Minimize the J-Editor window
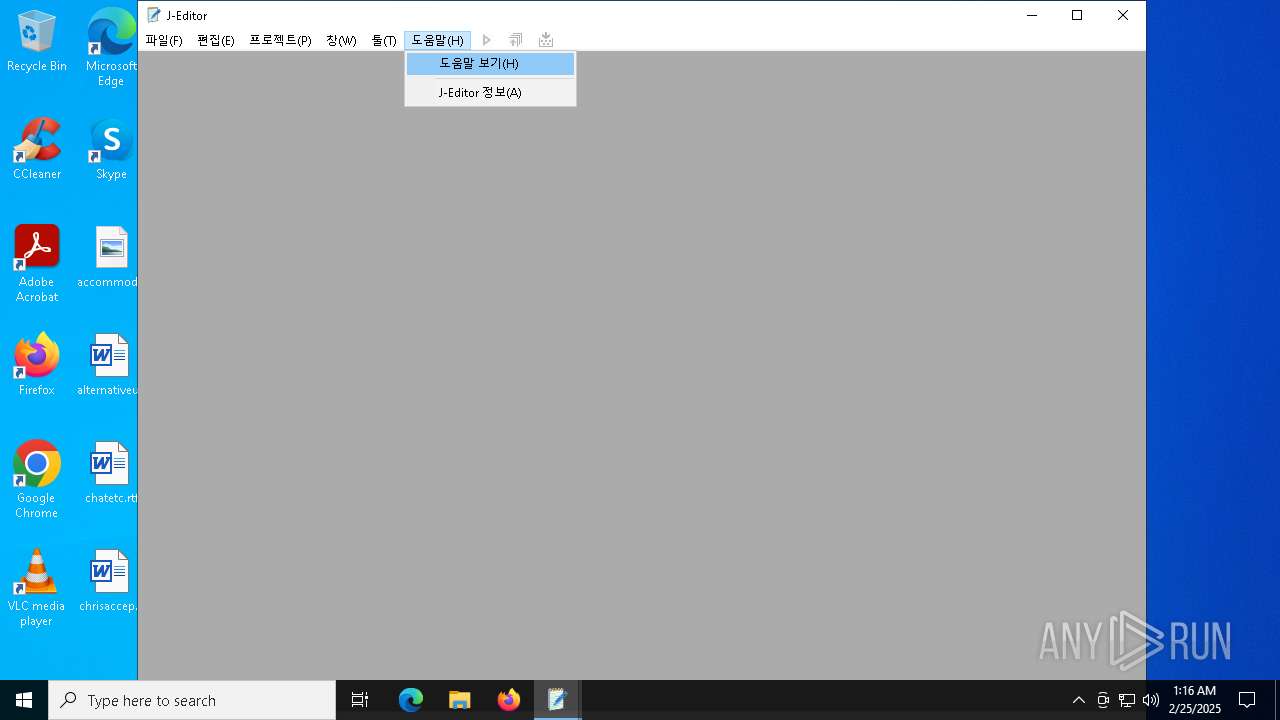The height and width of the screenshot is (720, 1280). coord(1031,15)
